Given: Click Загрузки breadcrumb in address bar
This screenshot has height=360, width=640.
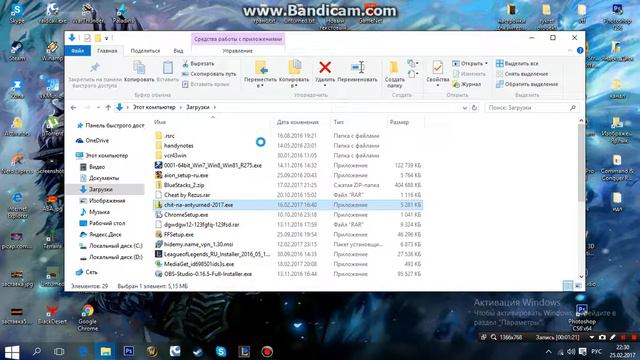Looking at the screenshot, I should [x=198, y=107].
